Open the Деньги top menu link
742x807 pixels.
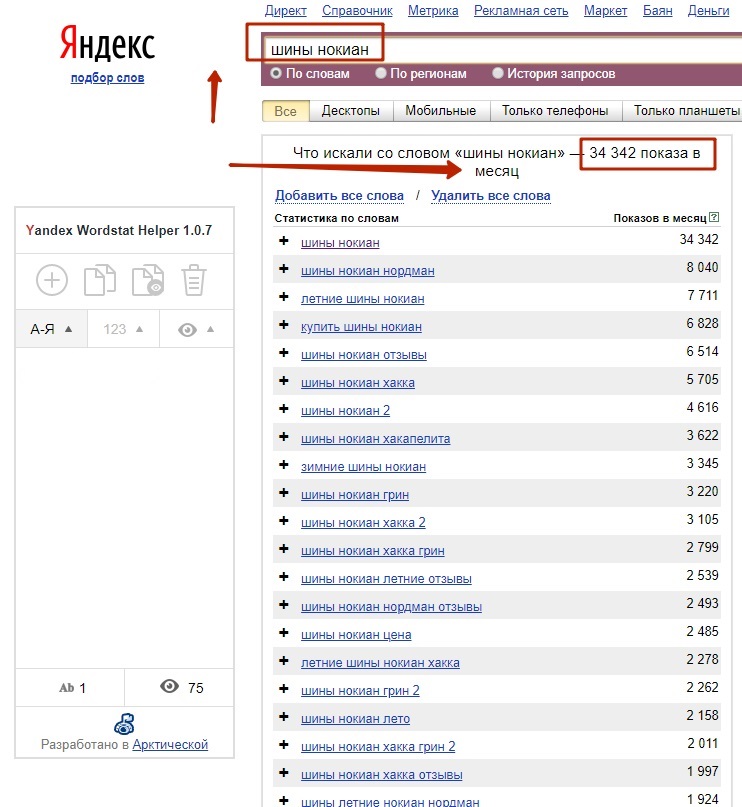709,10
